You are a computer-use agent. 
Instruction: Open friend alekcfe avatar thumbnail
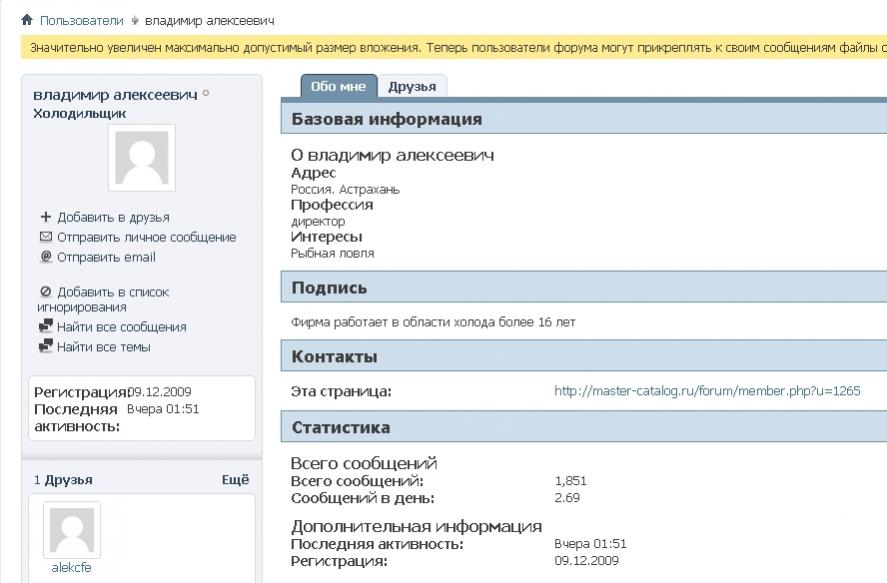tap(71, 530)
